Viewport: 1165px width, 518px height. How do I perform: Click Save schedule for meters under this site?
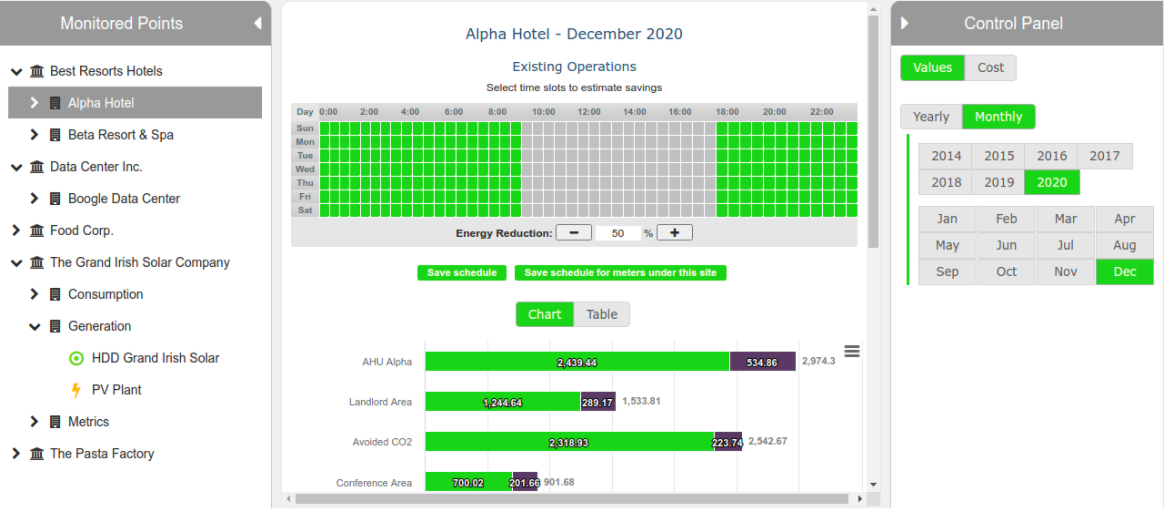click(x=620, y=273)
